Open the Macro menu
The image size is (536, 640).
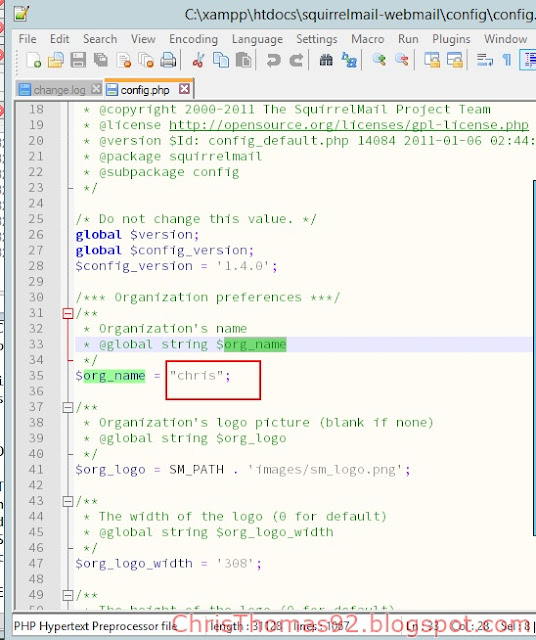pyautogui.click(x=367, y=39)
